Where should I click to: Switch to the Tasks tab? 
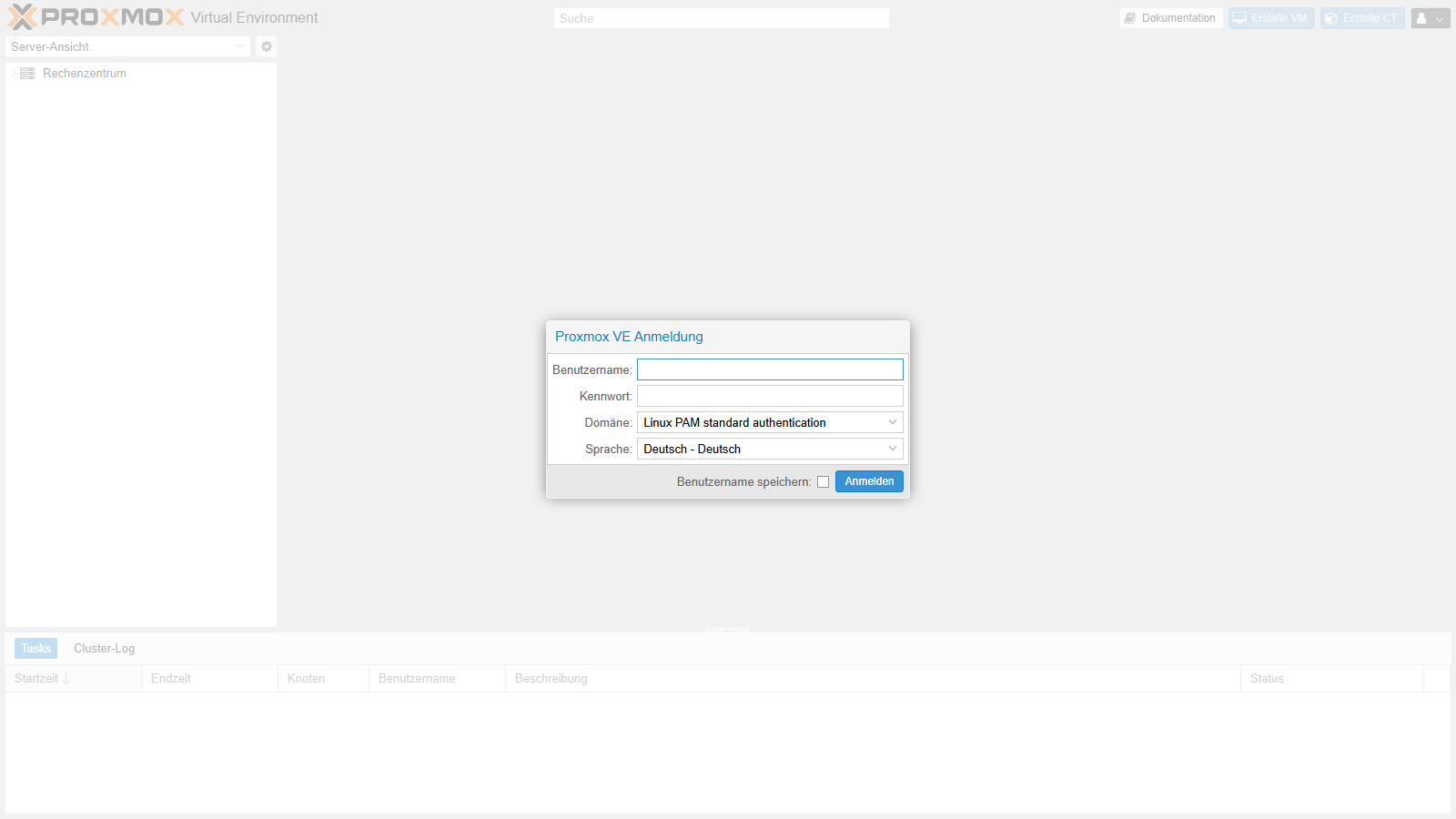(35, 648)
